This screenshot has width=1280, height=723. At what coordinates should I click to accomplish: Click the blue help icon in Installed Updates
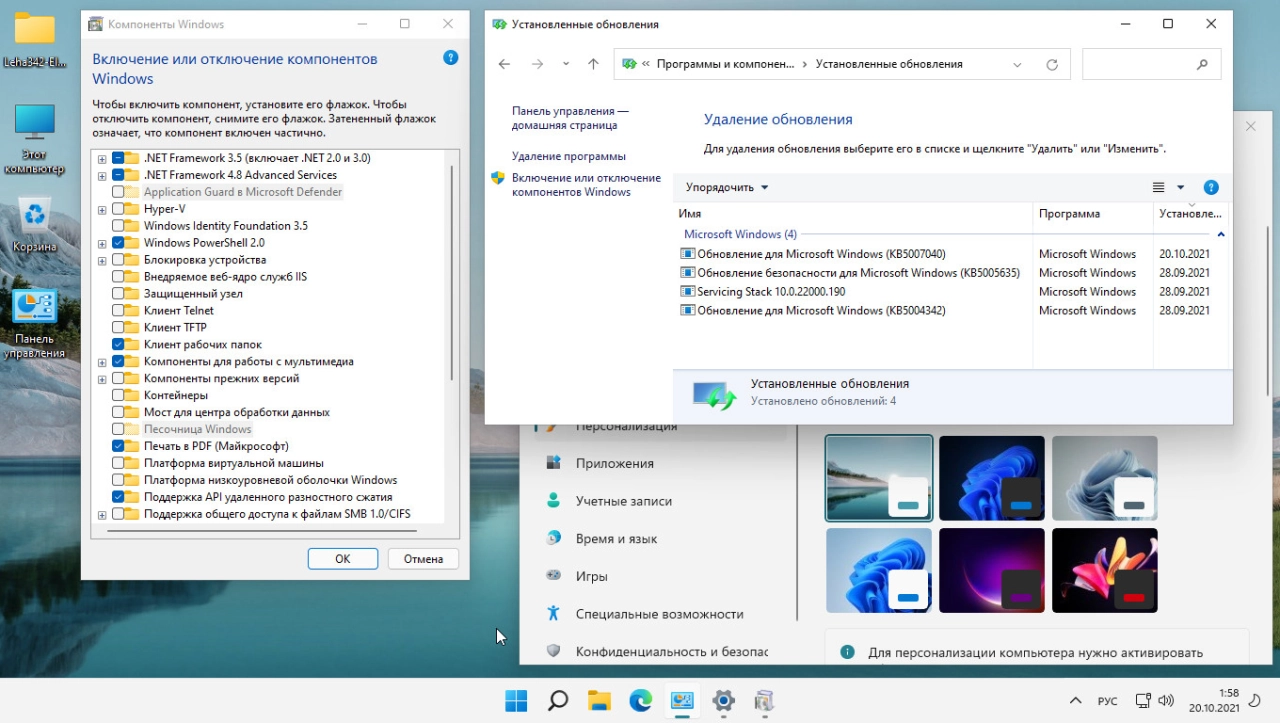click(1211, 187)
